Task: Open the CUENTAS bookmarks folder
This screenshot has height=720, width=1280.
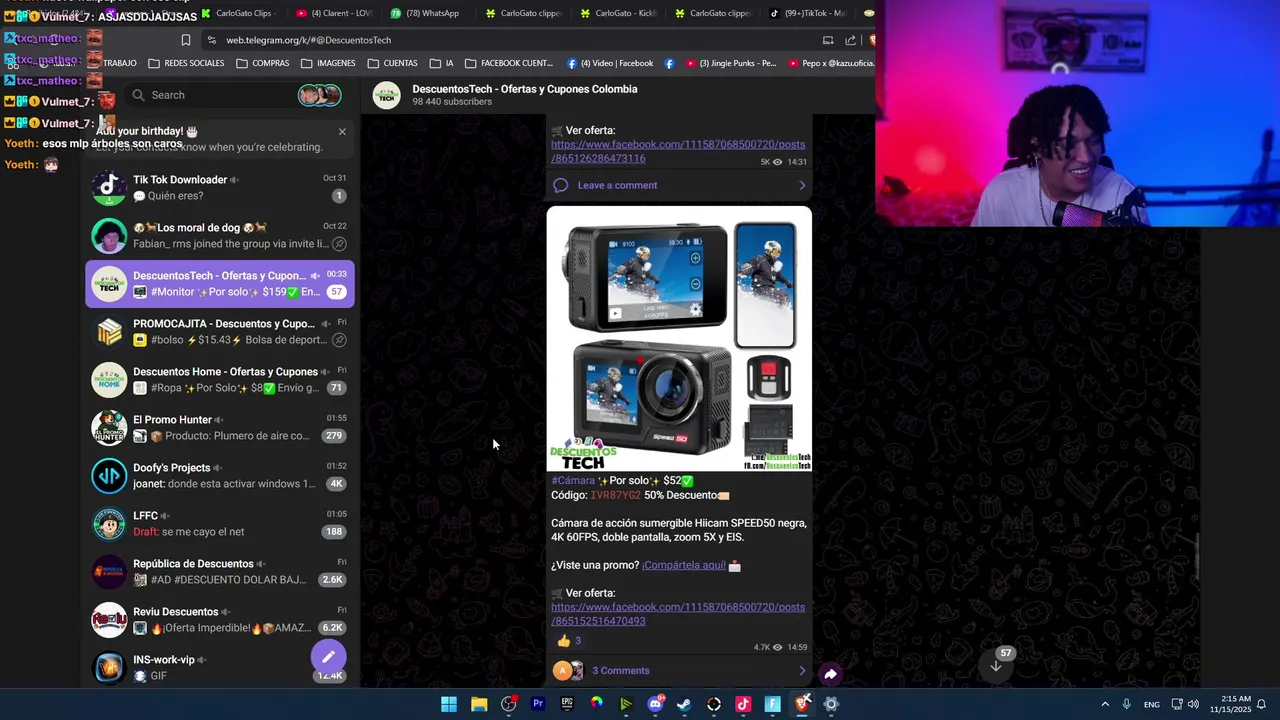Action: [x=392, y=63]
